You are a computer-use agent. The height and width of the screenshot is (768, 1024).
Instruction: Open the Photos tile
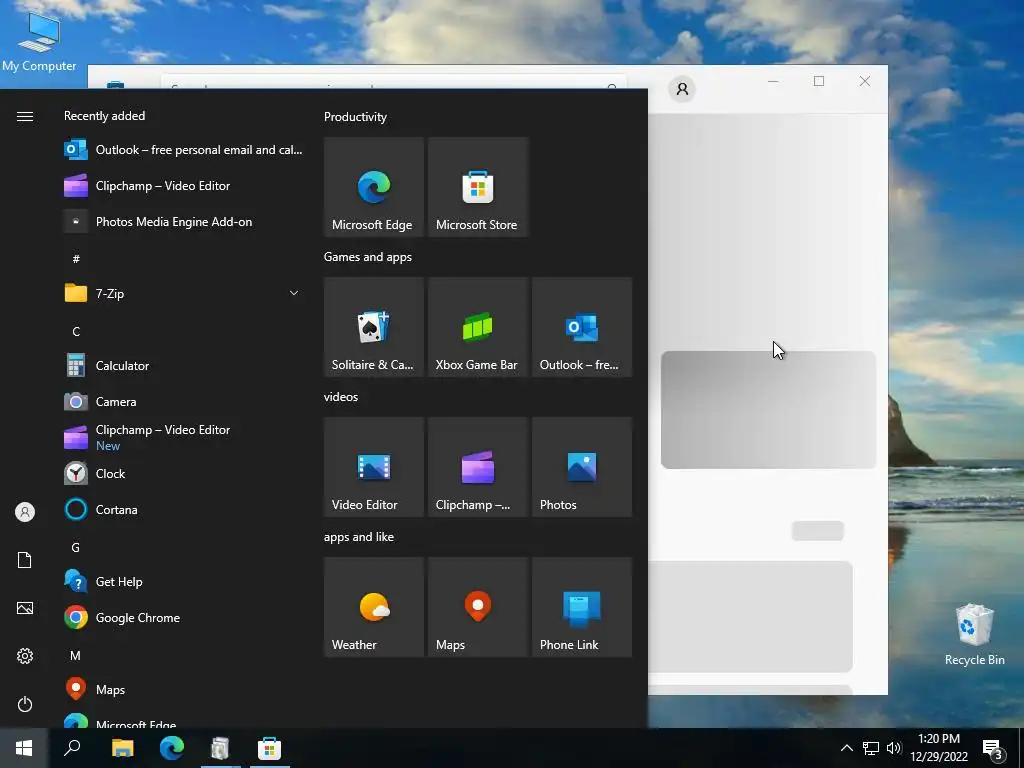pos(581,467)
